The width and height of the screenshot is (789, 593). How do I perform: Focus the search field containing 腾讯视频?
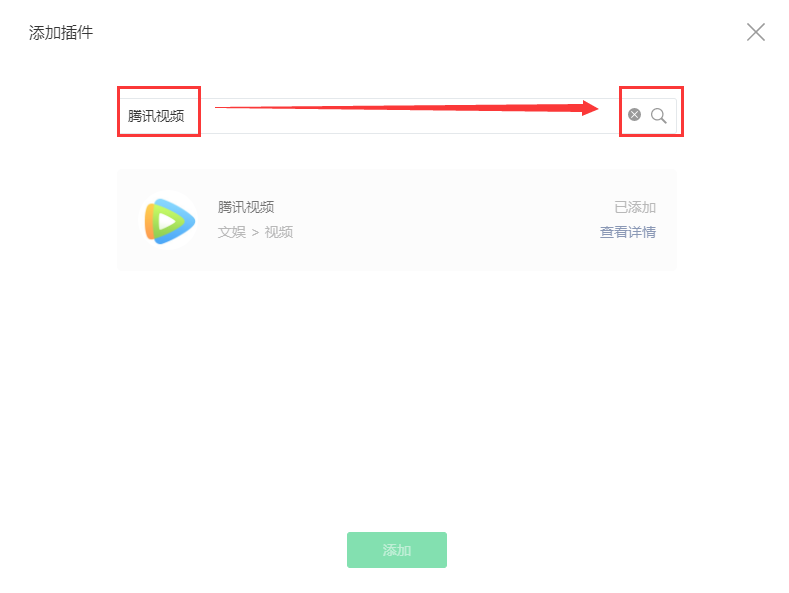pyautogui.click(x=397, y=116)
